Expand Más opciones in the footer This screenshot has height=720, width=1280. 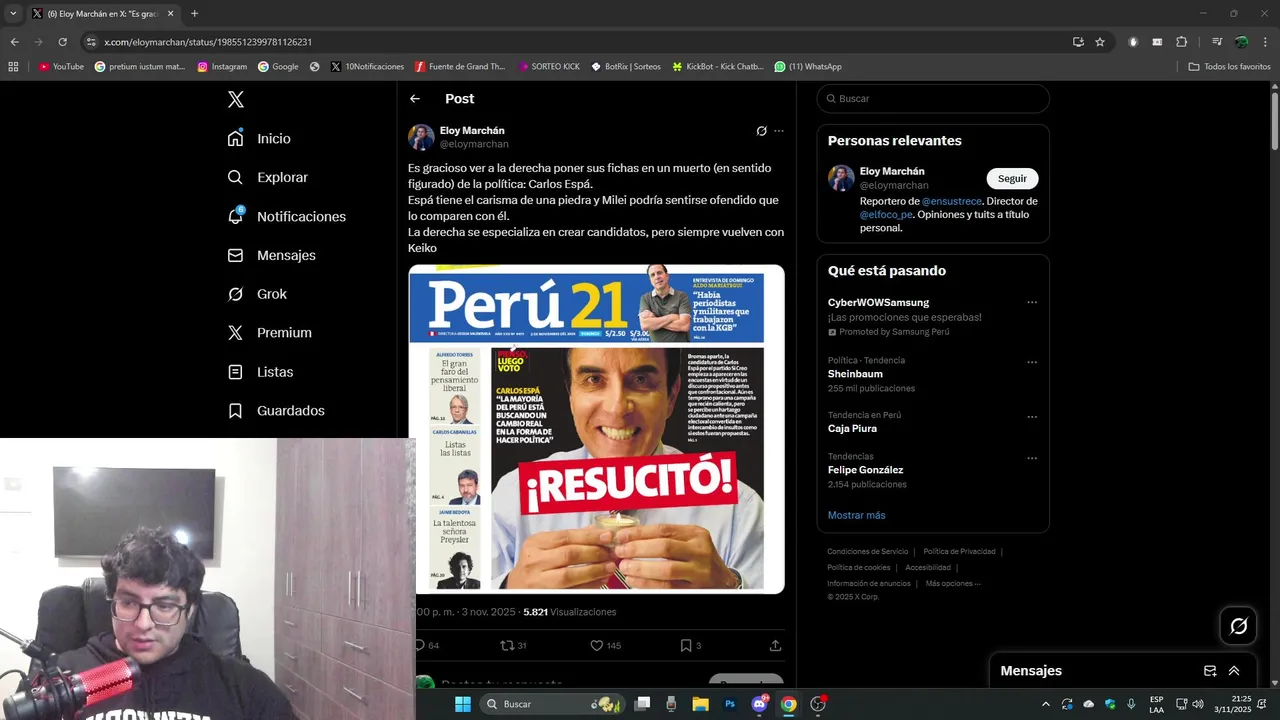953,583
